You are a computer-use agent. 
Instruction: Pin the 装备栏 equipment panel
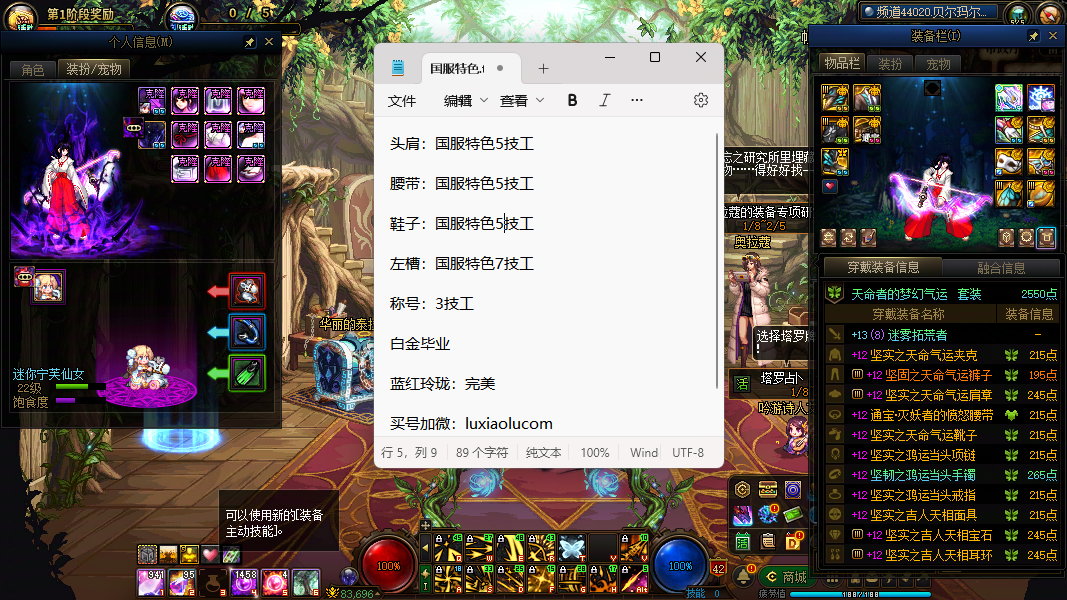pos(1034,36)
